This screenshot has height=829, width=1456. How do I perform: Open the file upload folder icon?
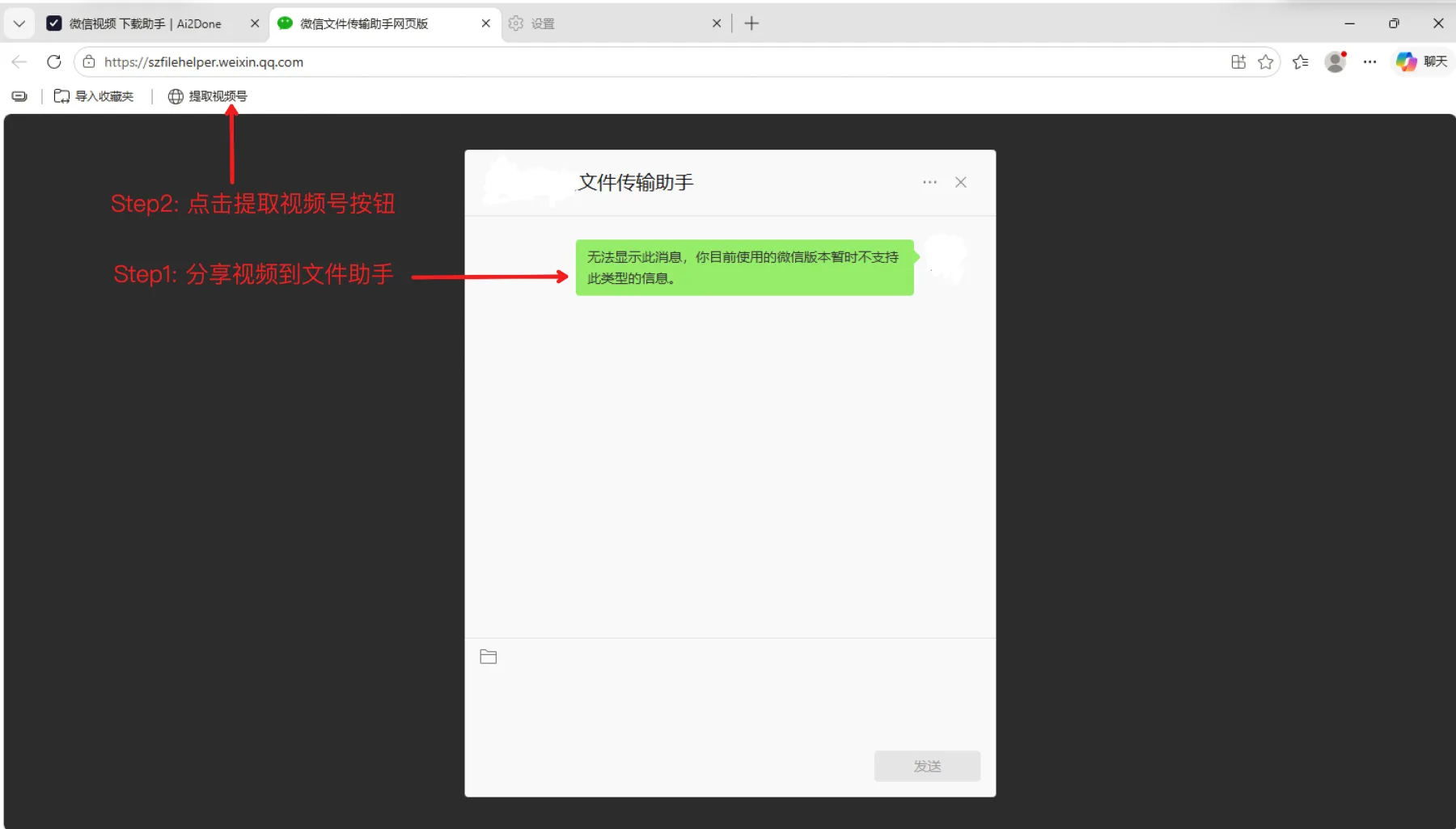(489, 657)
